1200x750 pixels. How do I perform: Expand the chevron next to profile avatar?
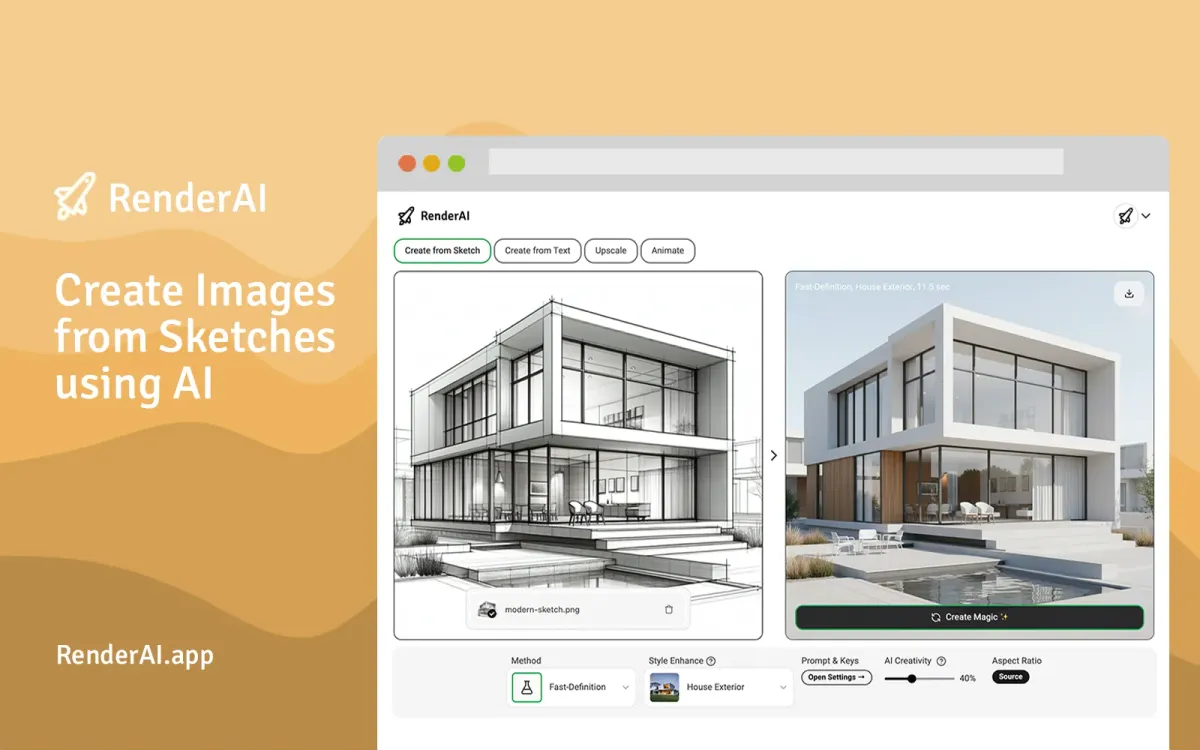pyautogui.click(x=1146, y=216)
